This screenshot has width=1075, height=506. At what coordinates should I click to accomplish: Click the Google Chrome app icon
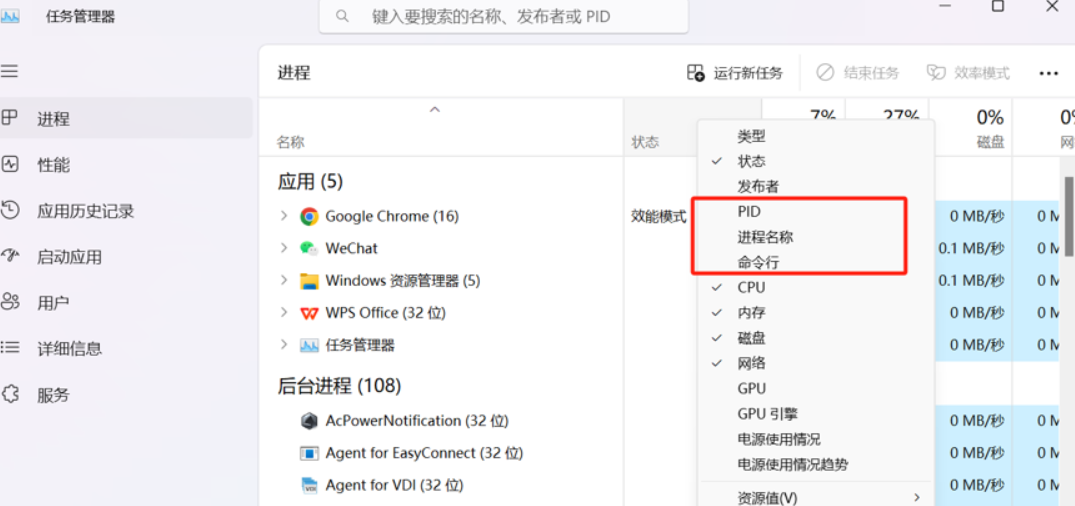(309, 217)
